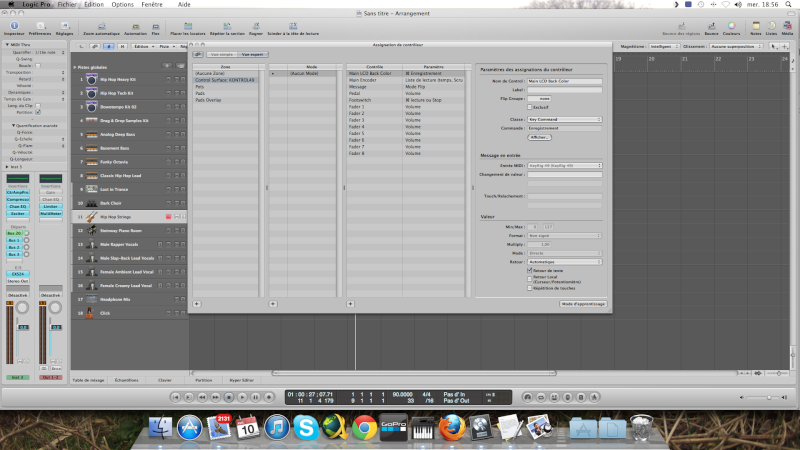Screen dimensions: 800x450
Task: Switch to the Vue simple tab
Action: (222, 54)
